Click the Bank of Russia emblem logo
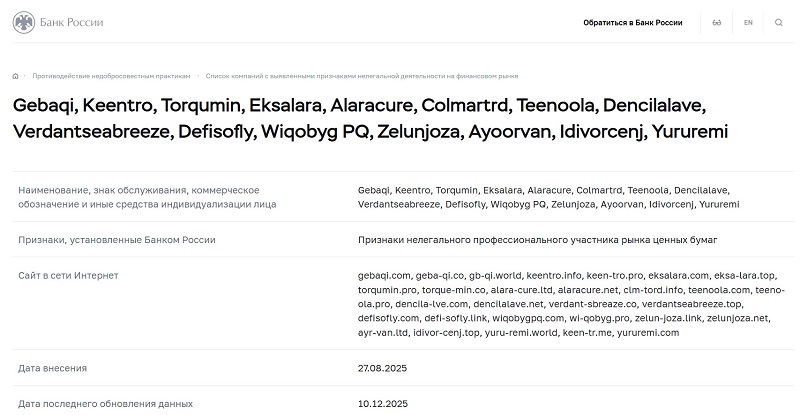 click(22, 22)
